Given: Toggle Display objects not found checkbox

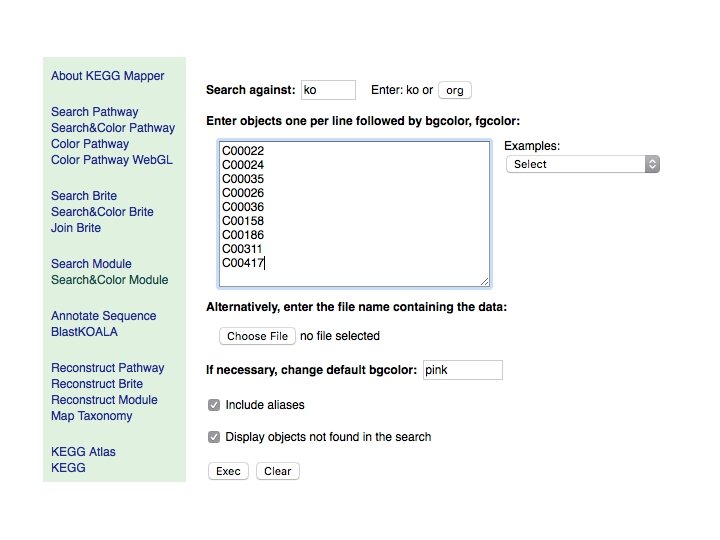Looking at the screenshot, I should (214, 437).
